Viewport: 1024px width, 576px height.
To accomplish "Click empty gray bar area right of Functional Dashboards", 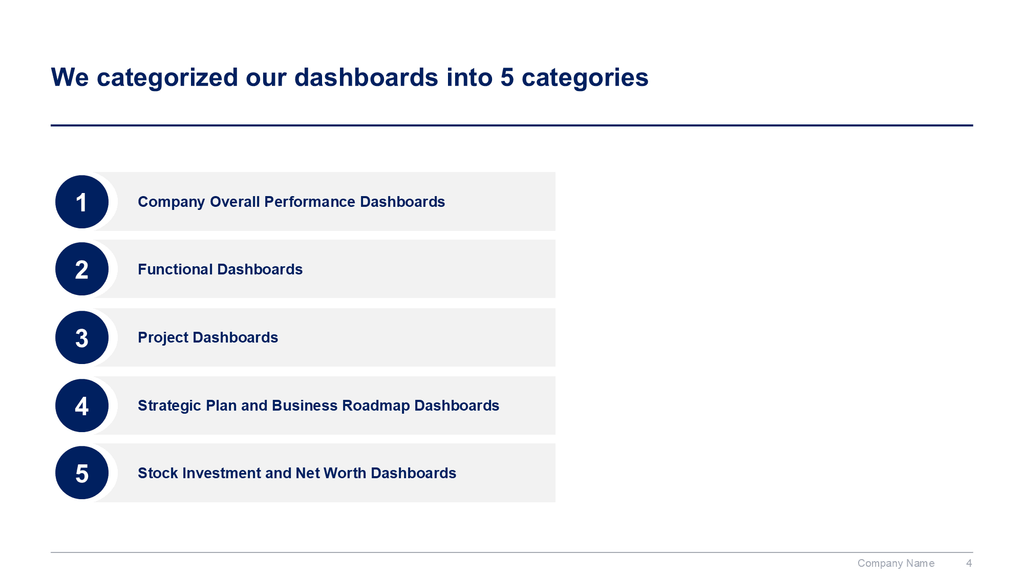I will 430,269.
